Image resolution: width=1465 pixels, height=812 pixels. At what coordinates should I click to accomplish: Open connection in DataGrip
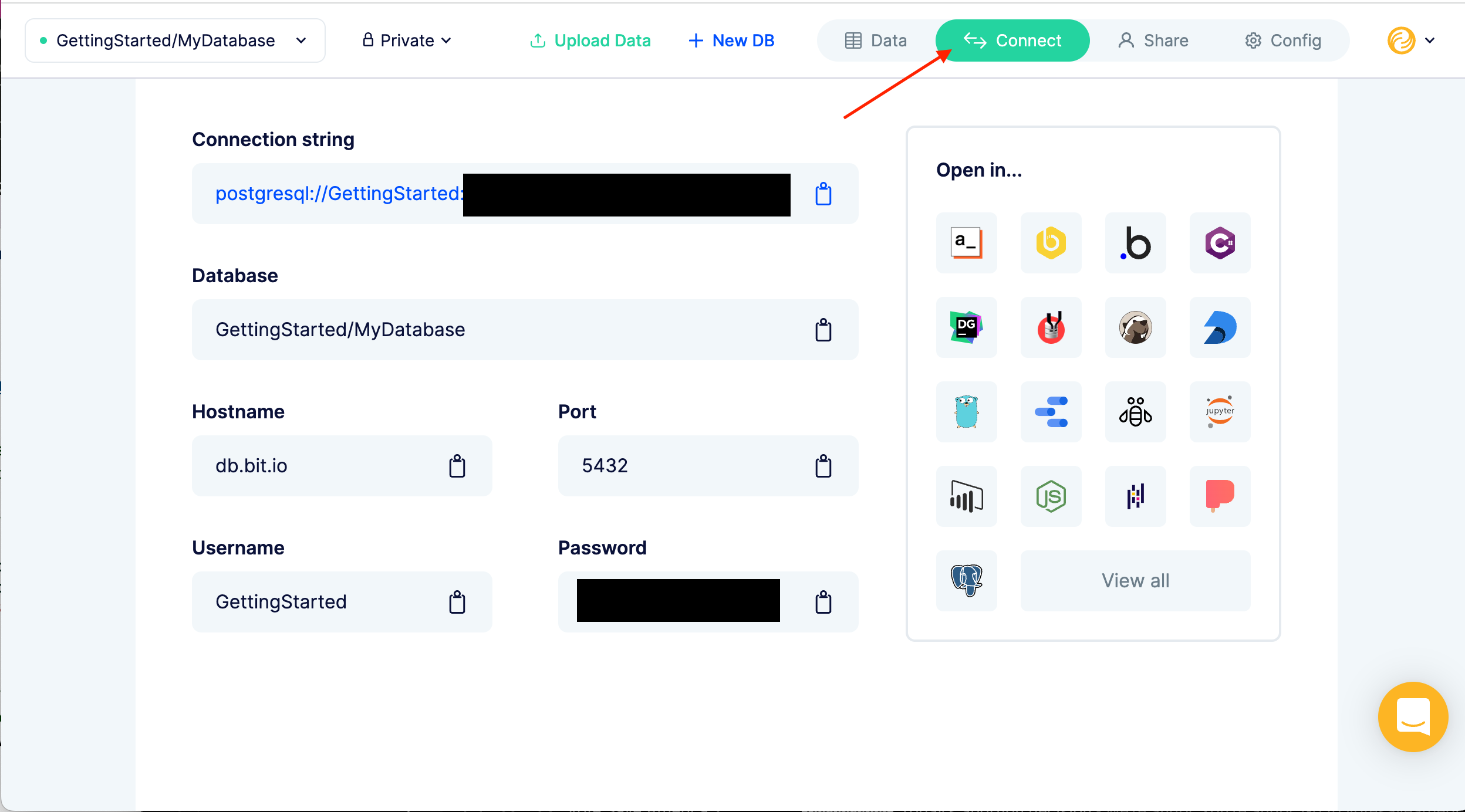(966, 327)
